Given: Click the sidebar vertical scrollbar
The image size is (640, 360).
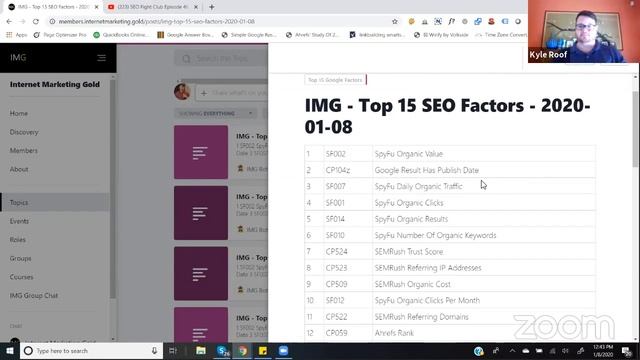Looking at the screenshot, I should pyautogui.click(x=113, y=188).
